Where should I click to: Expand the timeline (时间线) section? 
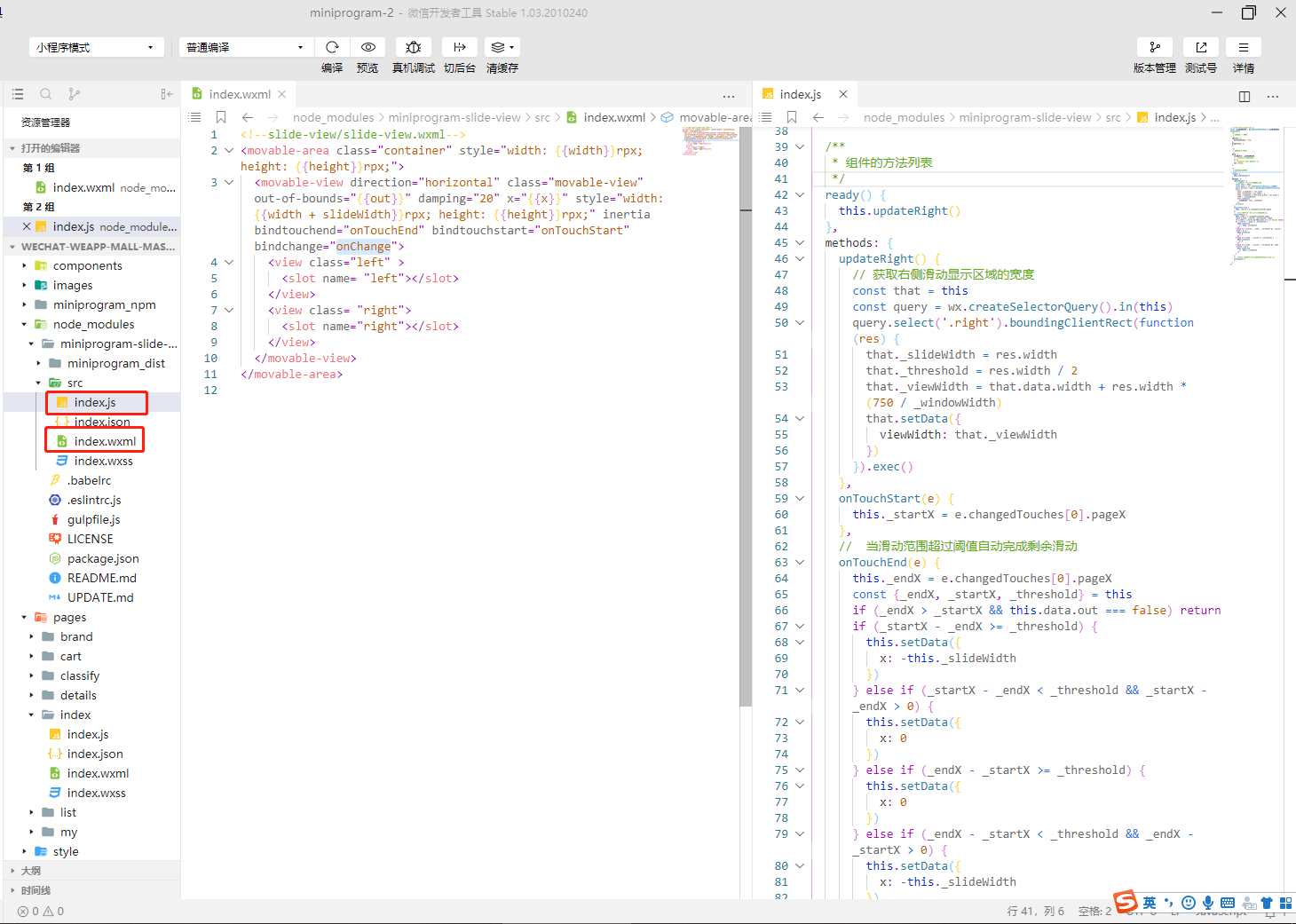coord(12,890)
